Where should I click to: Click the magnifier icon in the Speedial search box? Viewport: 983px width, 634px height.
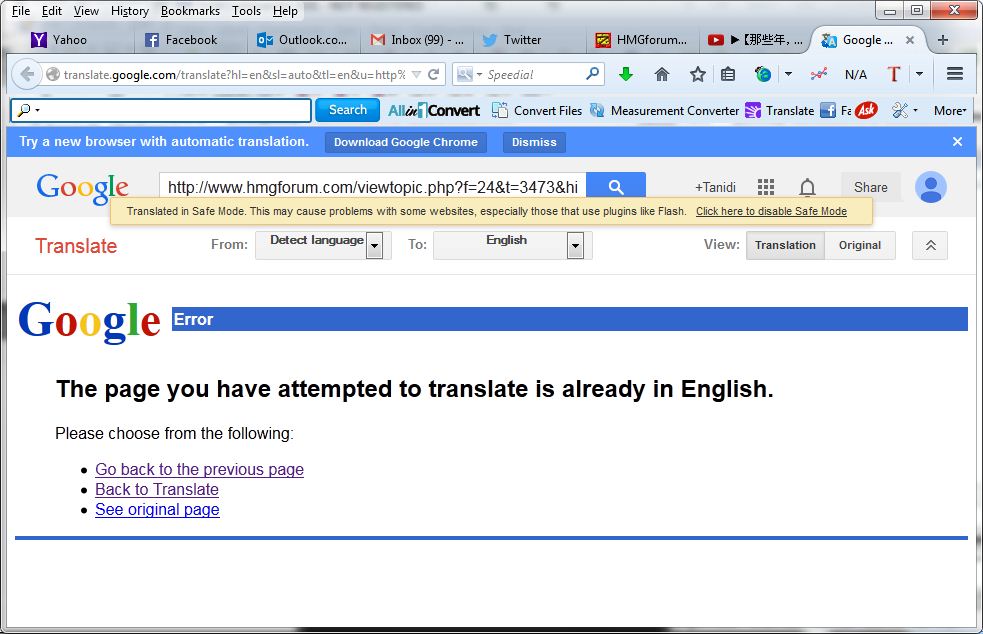pyautogui.click(x=592, y=74)
